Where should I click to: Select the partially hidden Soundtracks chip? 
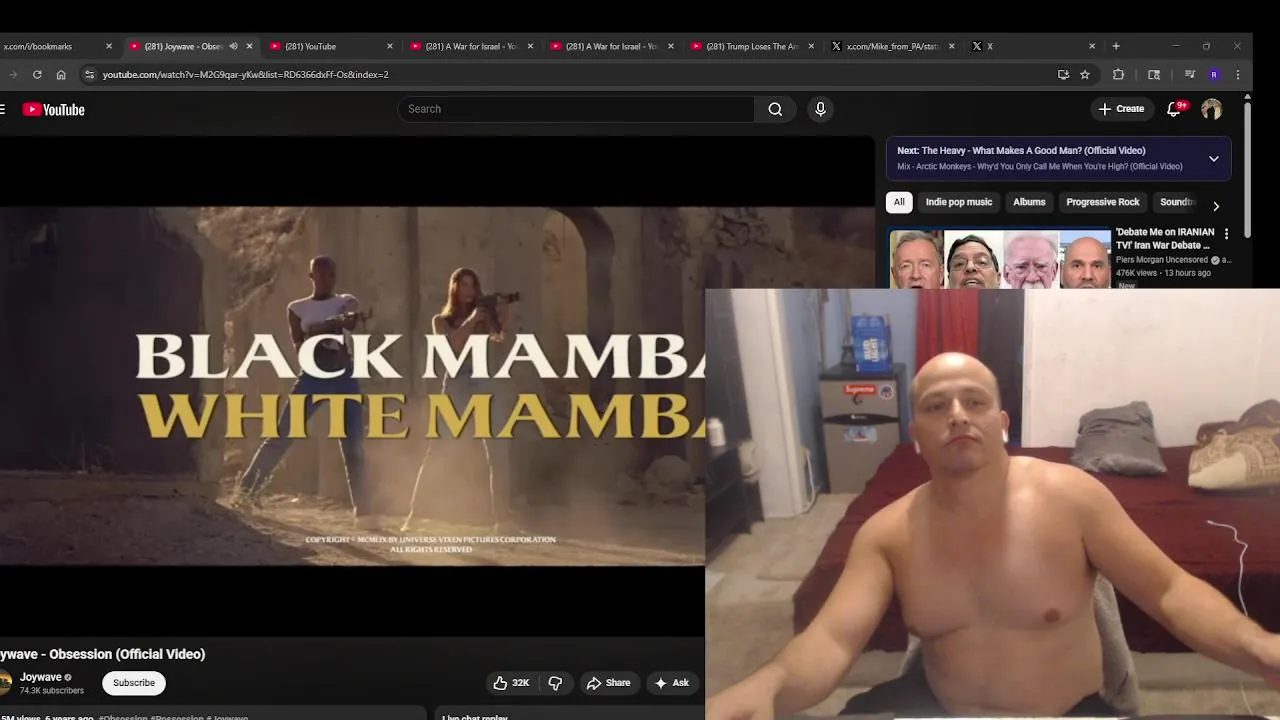tap(1177, 202)
